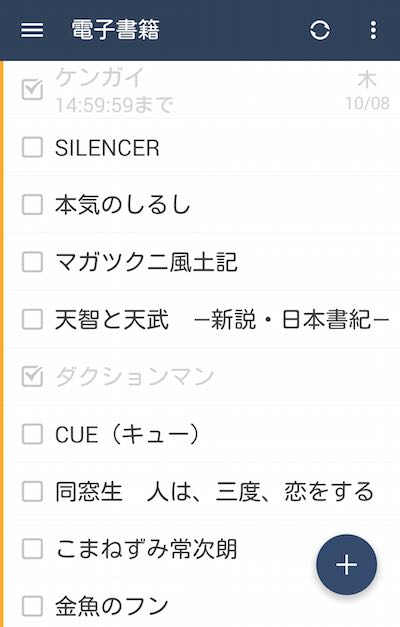Check the こまねずみ常次朗 checkbox

[32, 549]
